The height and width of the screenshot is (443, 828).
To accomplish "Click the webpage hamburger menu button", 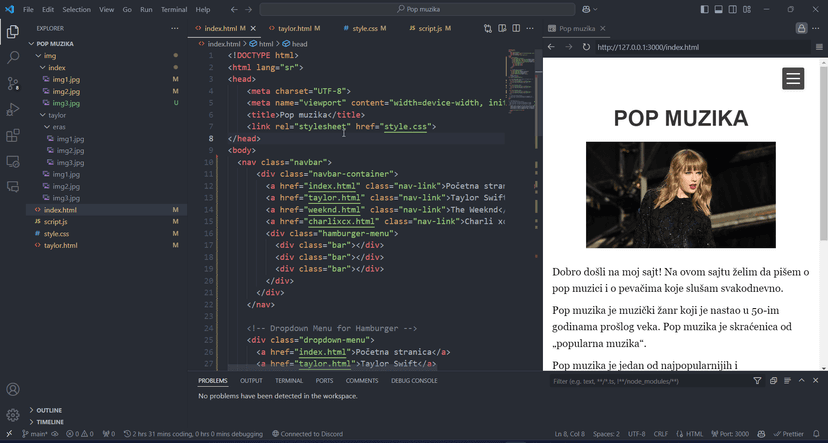I will pyautogui.click(x=793, y=79).
